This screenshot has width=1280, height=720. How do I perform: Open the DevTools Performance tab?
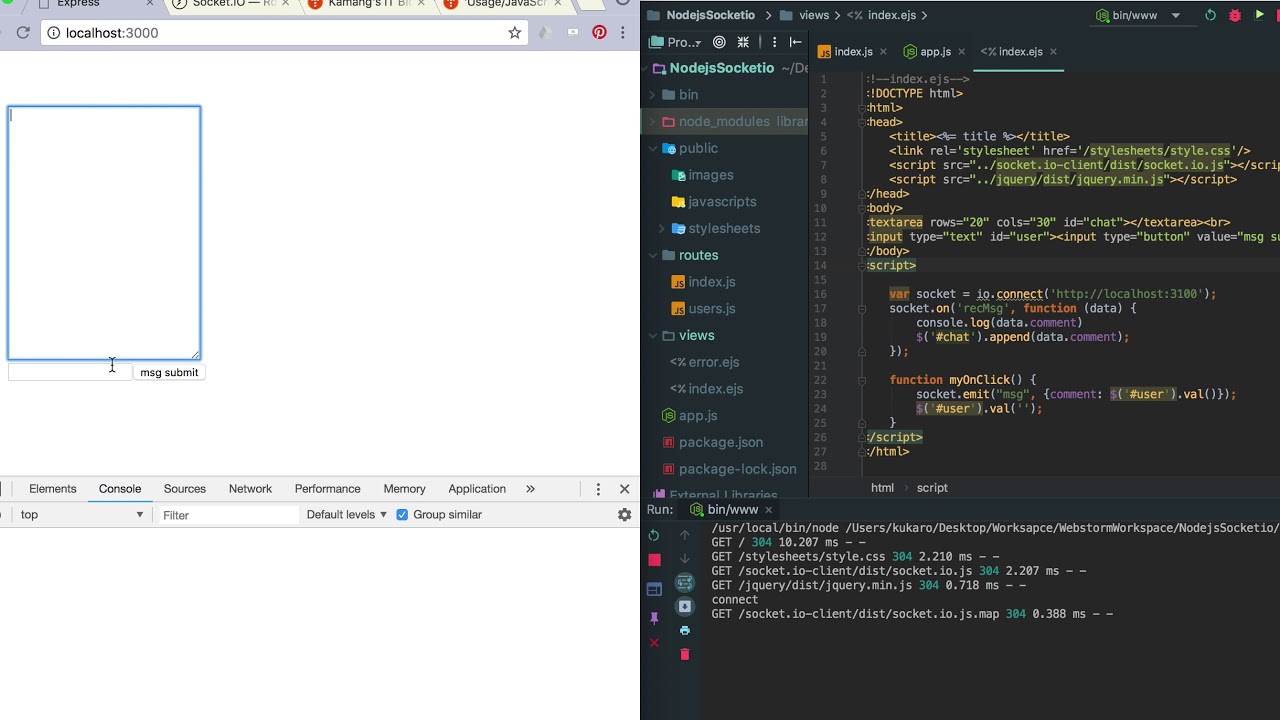[328, 489]
